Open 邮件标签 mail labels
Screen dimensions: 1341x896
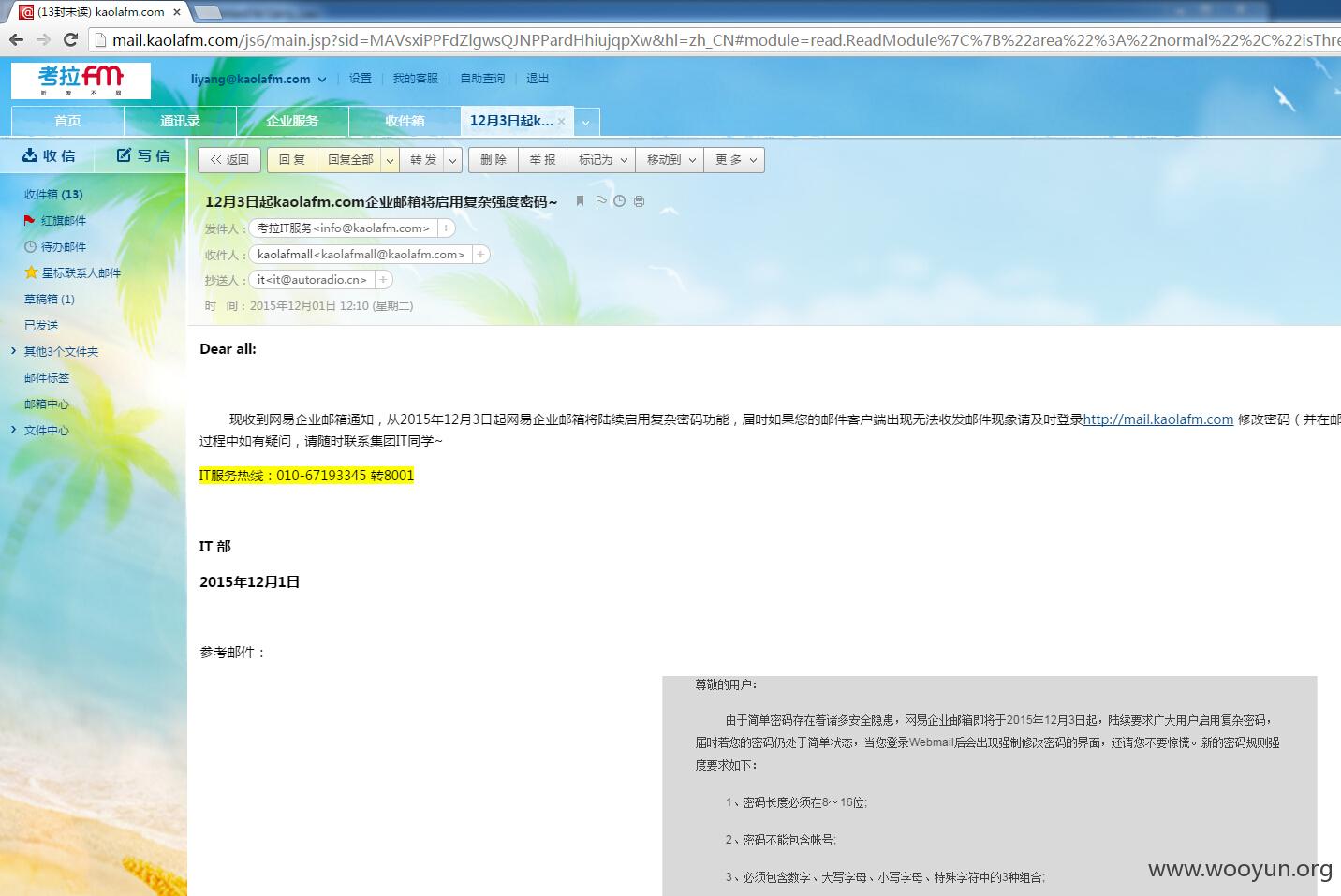coord(47,377)
